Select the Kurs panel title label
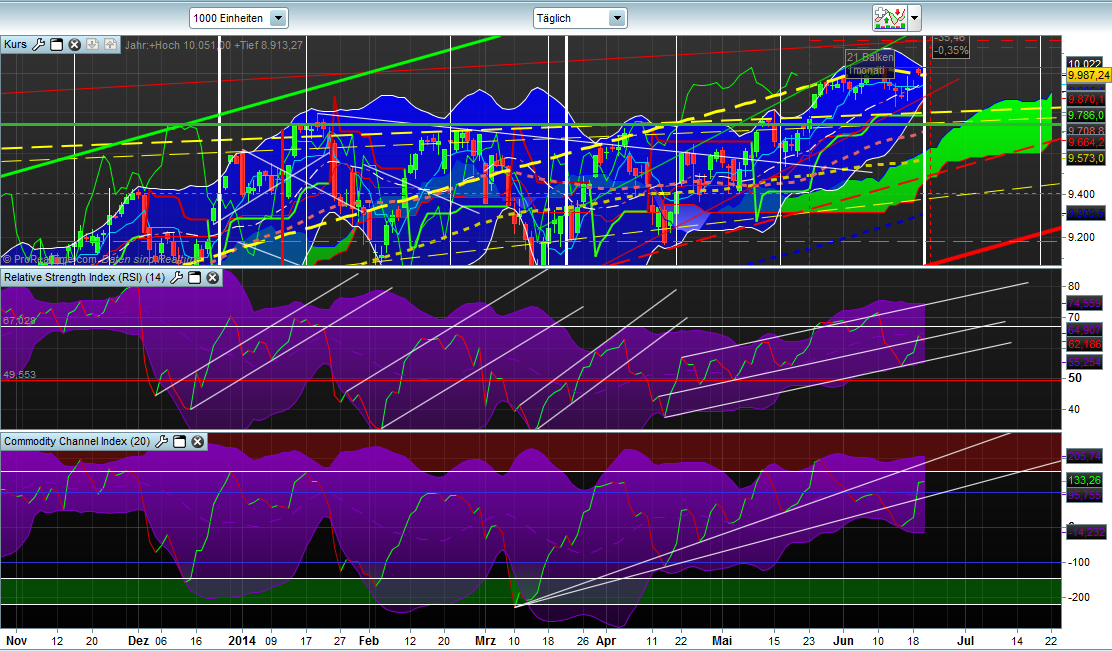Screen dimensions: 1112x651 (15, 44)
